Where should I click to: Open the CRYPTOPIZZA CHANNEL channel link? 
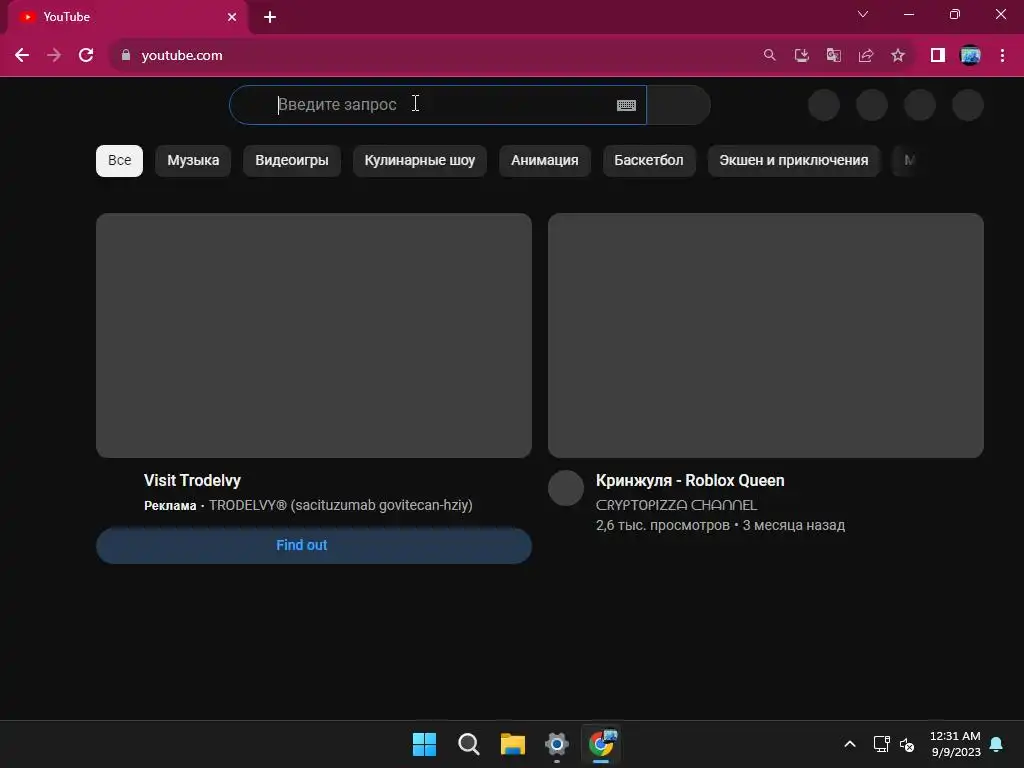coord(677,505)
